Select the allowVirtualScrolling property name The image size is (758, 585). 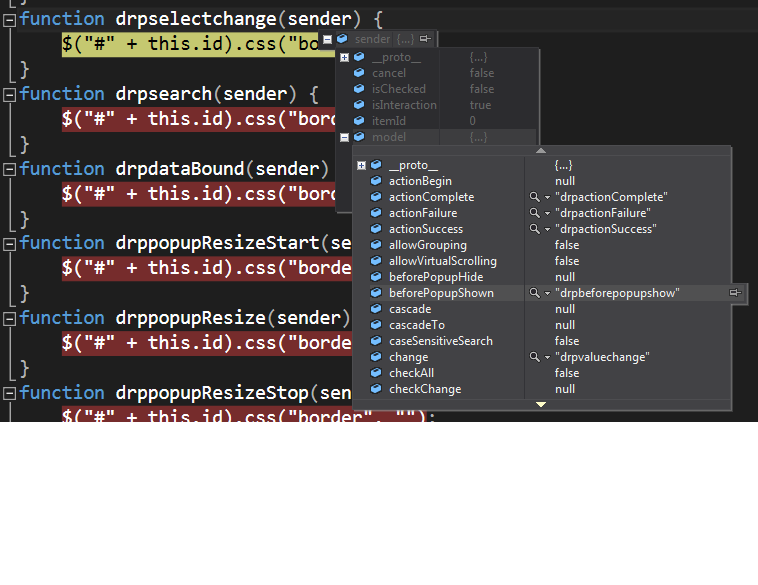click(443, 261)
